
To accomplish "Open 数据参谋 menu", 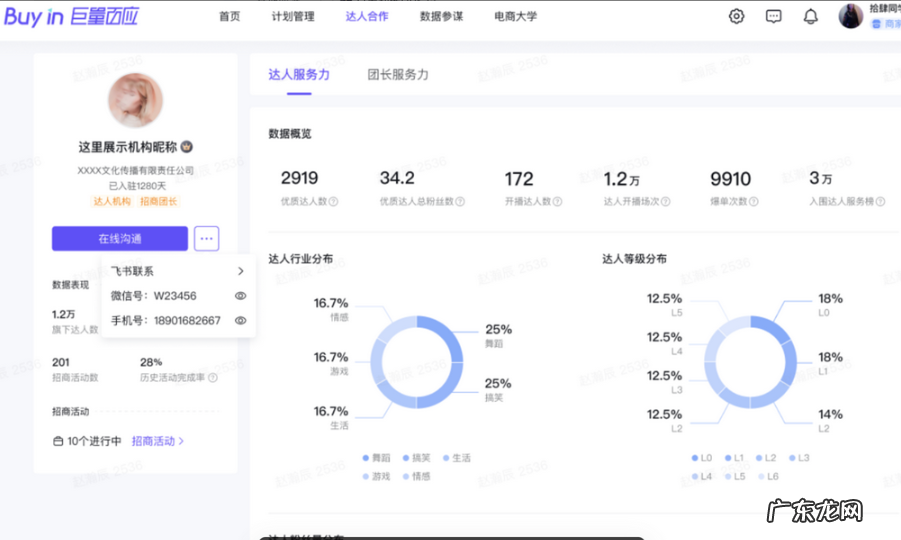I will (441, 17).
